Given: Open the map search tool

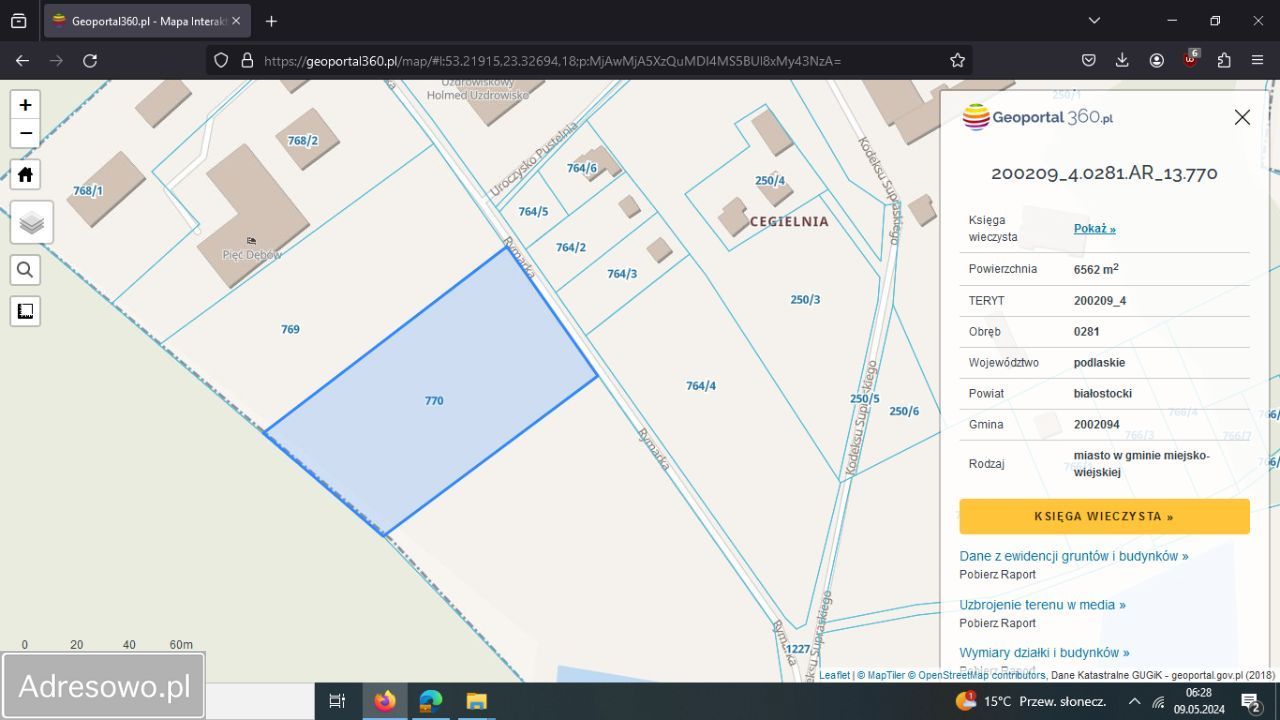Looking at the screenshot, I should pos(26,269).
